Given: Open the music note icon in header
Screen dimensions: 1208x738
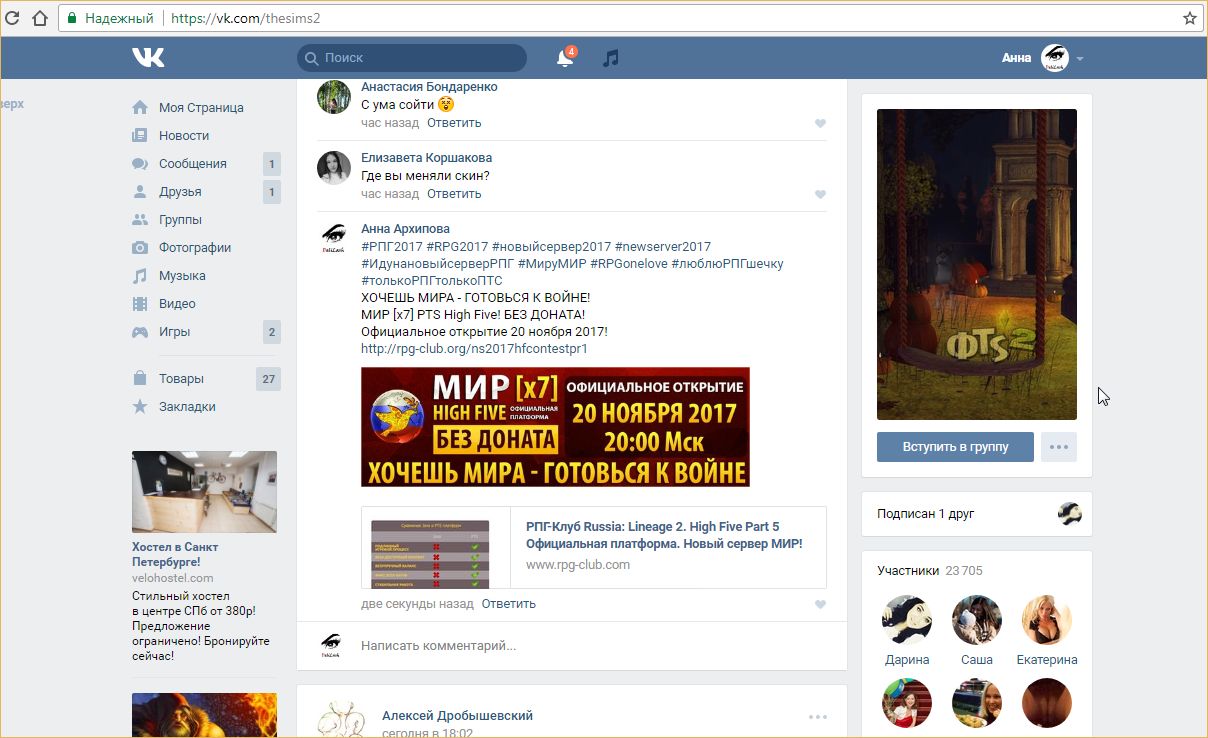Looking at the screenshot, I should (611, 58).
